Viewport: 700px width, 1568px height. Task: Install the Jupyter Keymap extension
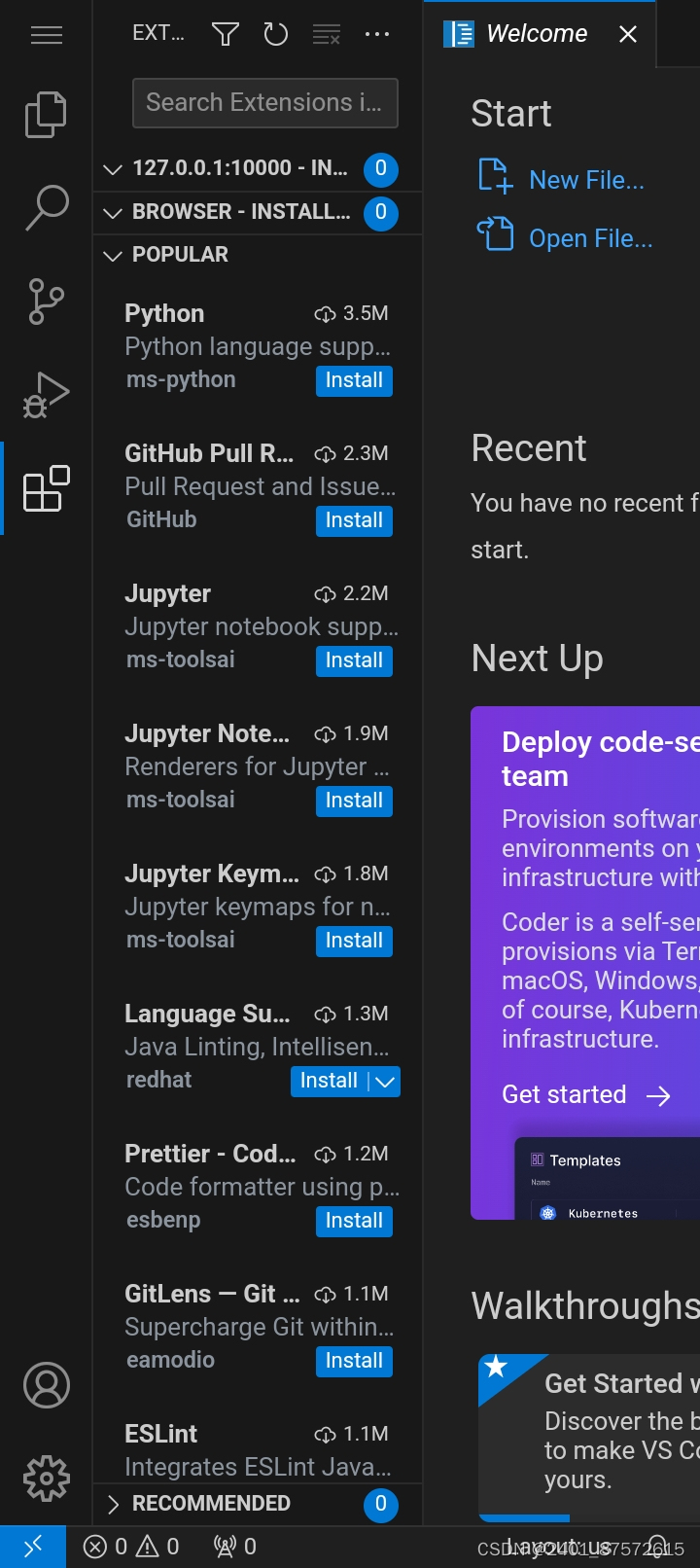click(354, 941)
